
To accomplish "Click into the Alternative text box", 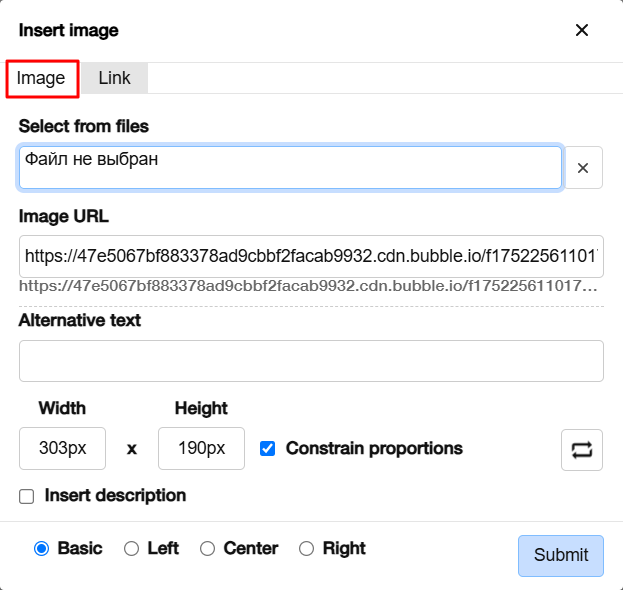I will coord(310,361).
